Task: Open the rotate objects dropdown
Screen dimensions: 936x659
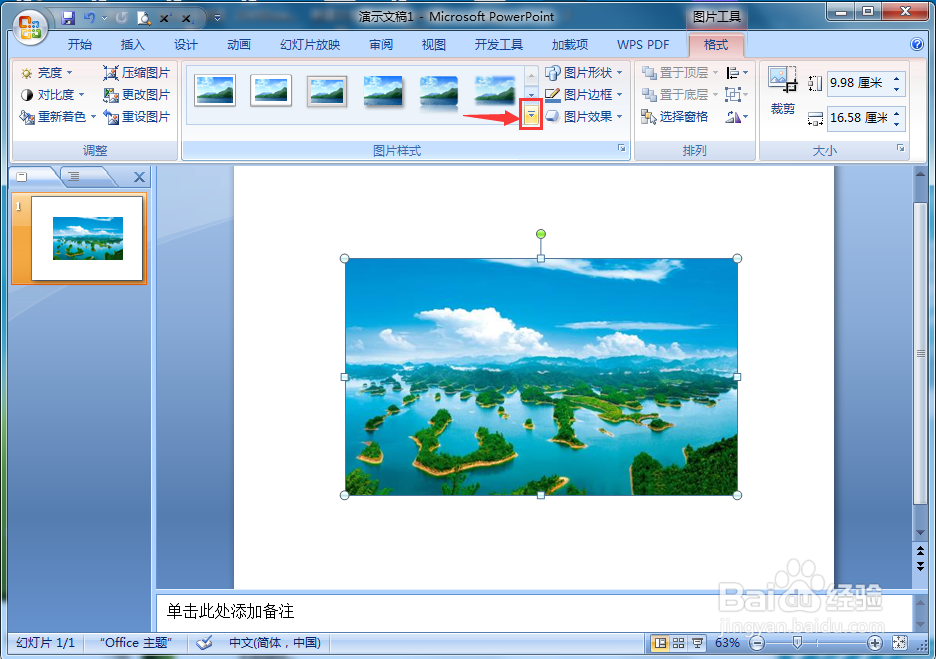Action: click(x=737, y=118)
